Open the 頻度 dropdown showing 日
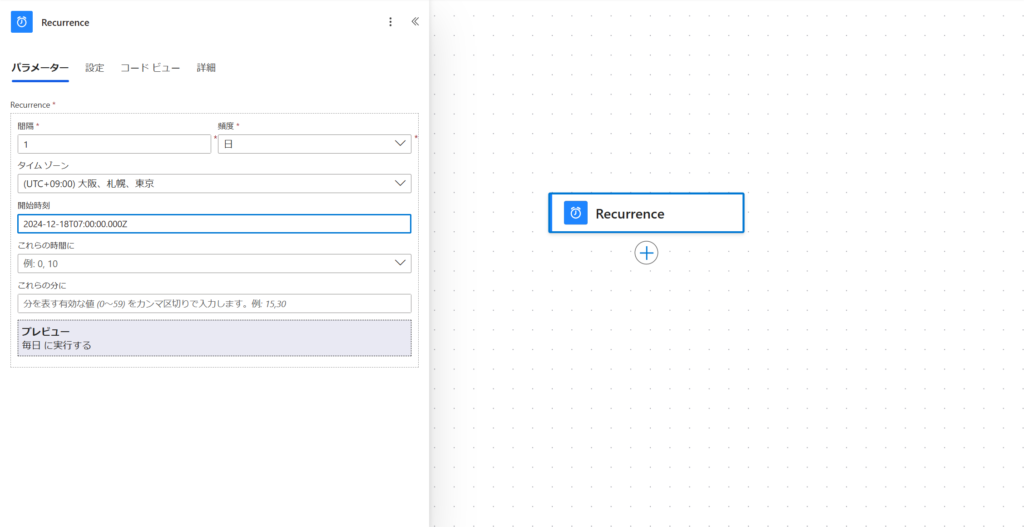 click(x=314, y=144)
